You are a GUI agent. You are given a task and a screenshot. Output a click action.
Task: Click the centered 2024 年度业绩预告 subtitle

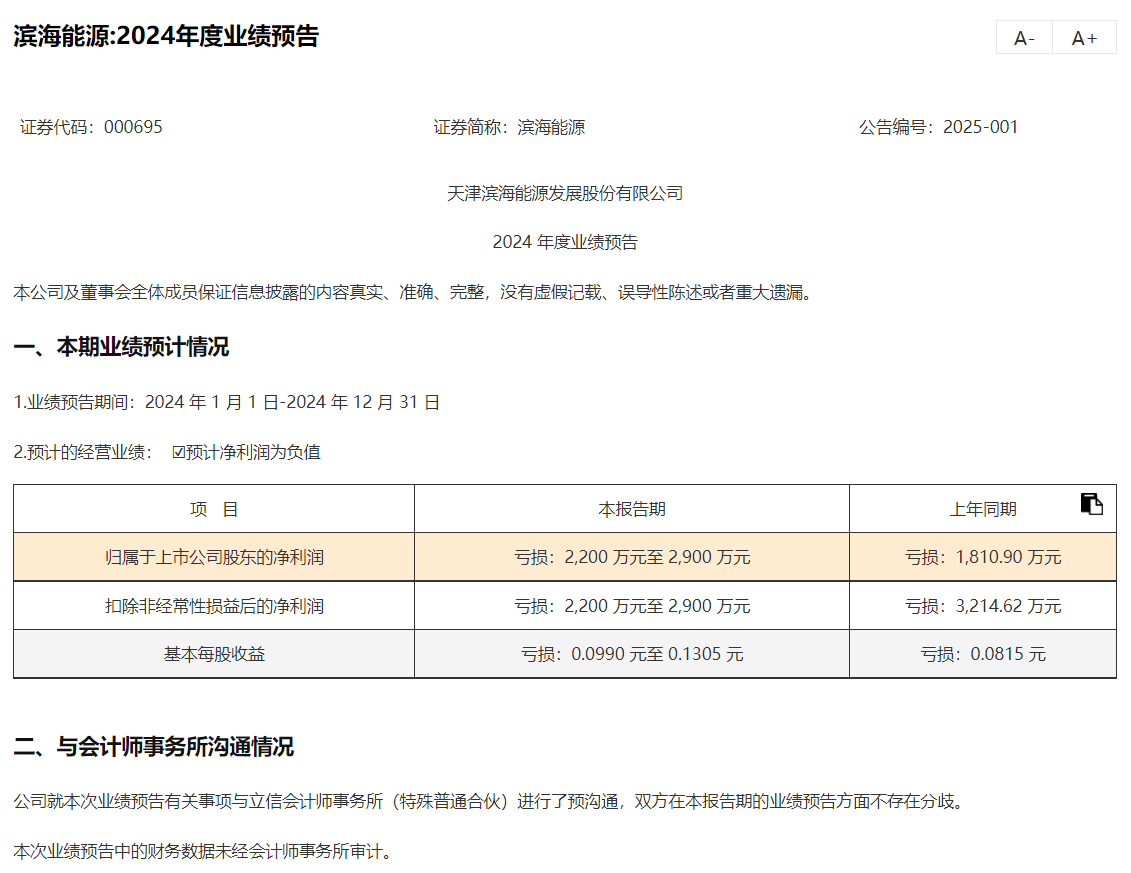coord(565,242)
